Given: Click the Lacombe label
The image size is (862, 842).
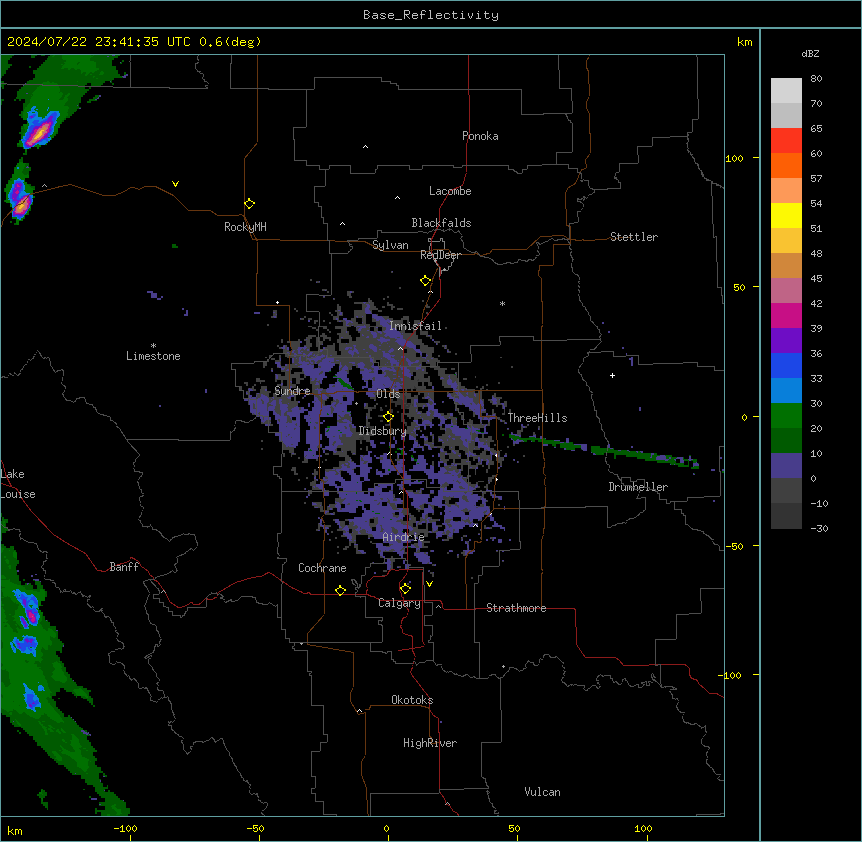Looking at the screenshot, I should [x=450, y=191].
